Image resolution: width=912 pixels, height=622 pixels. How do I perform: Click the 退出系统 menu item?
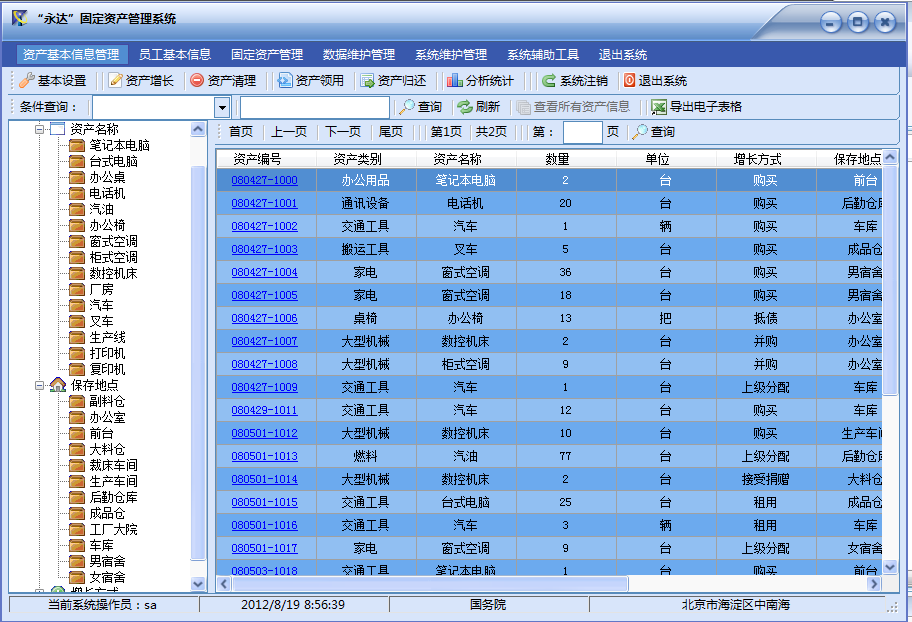point(623,55)
